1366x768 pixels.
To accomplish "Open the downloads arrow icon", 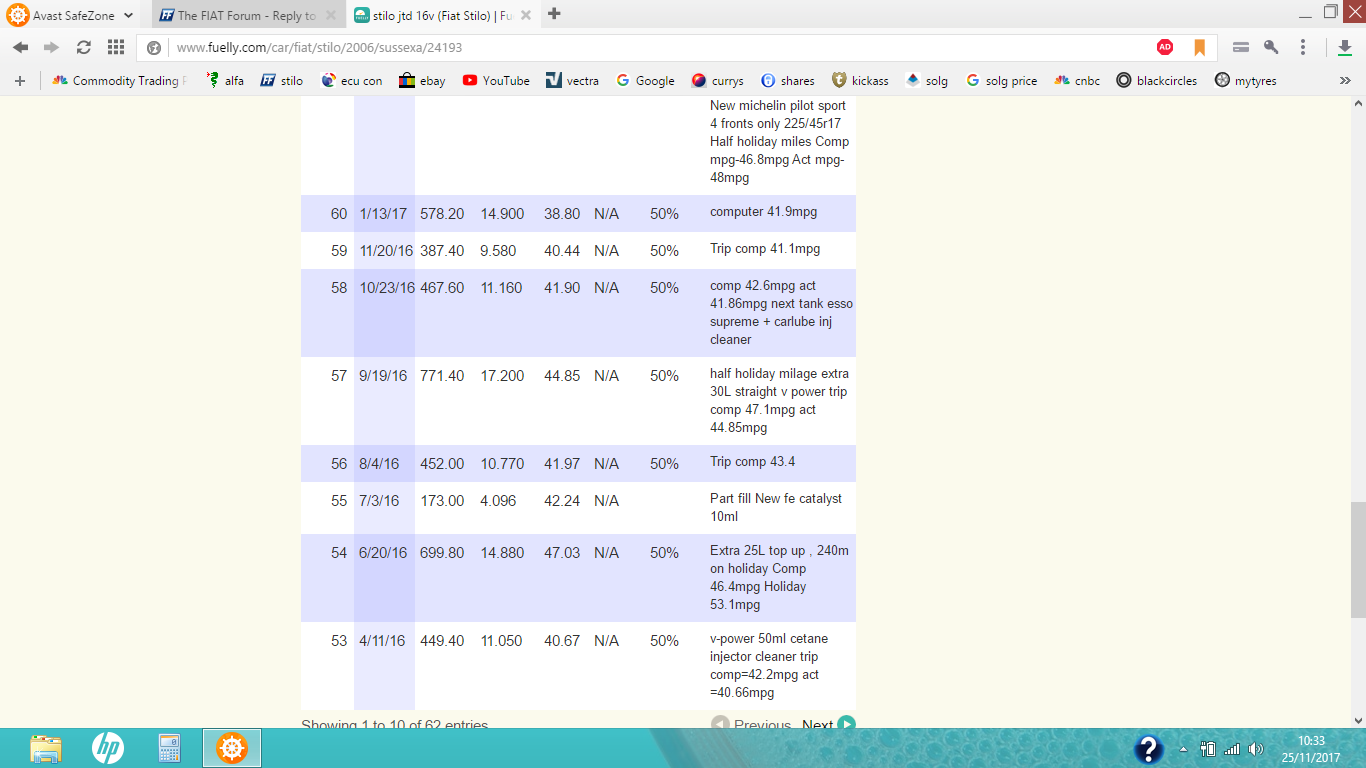I will (x=1345, y=47).
